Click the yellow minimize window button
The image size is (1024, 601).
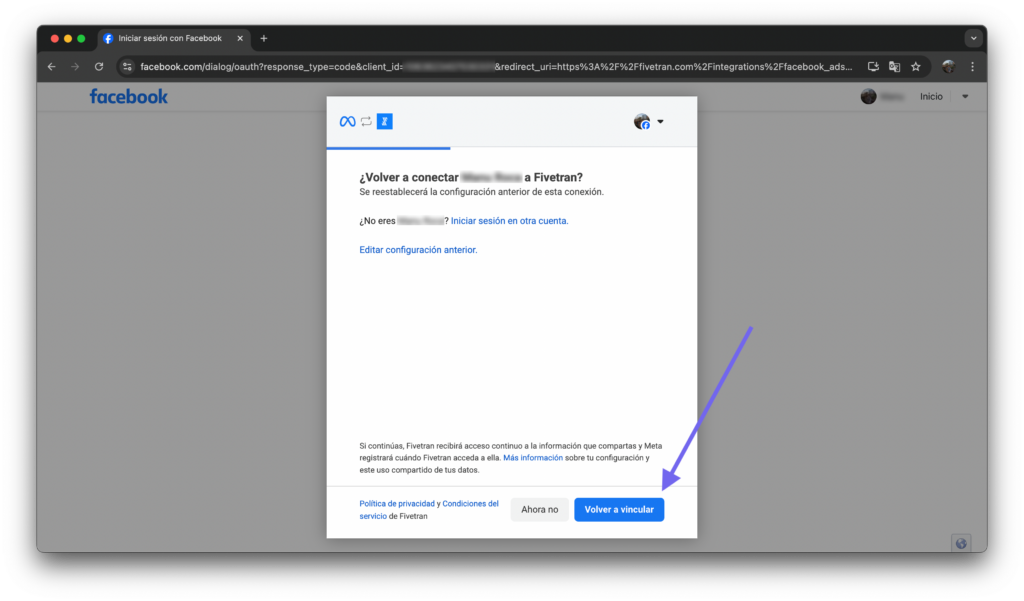pos(68,39)
